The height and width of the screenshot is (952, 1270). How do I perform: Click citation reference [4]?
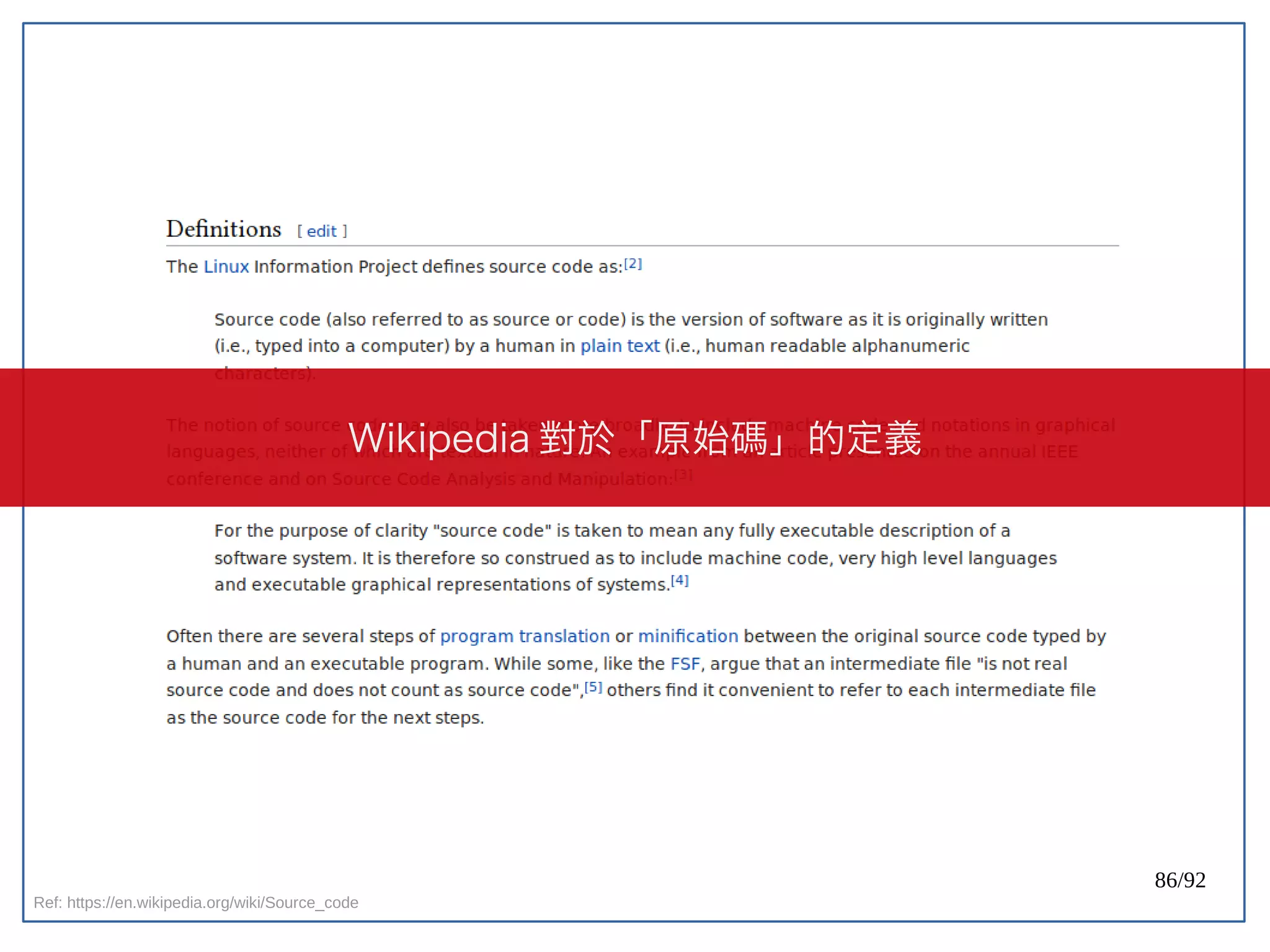(x=680, y=581)
